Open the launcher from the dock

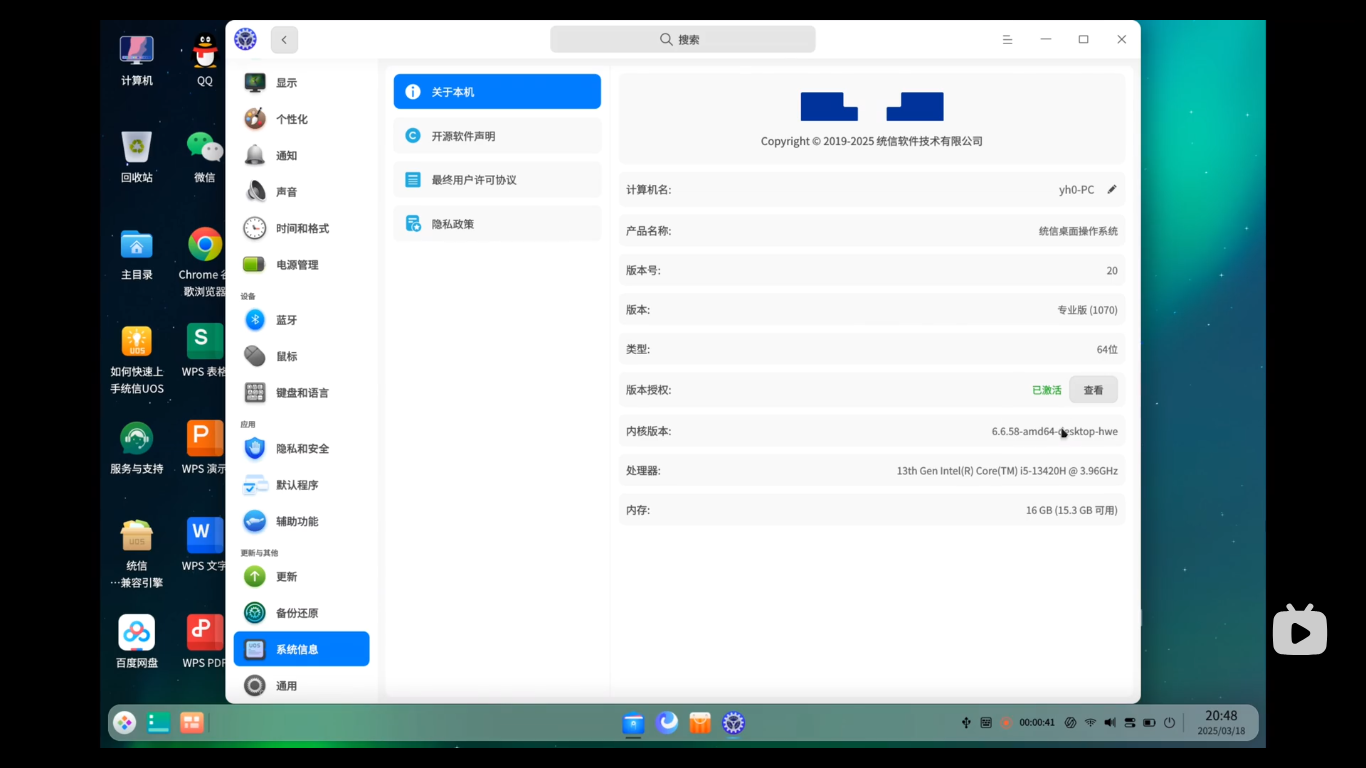[124, 722]
